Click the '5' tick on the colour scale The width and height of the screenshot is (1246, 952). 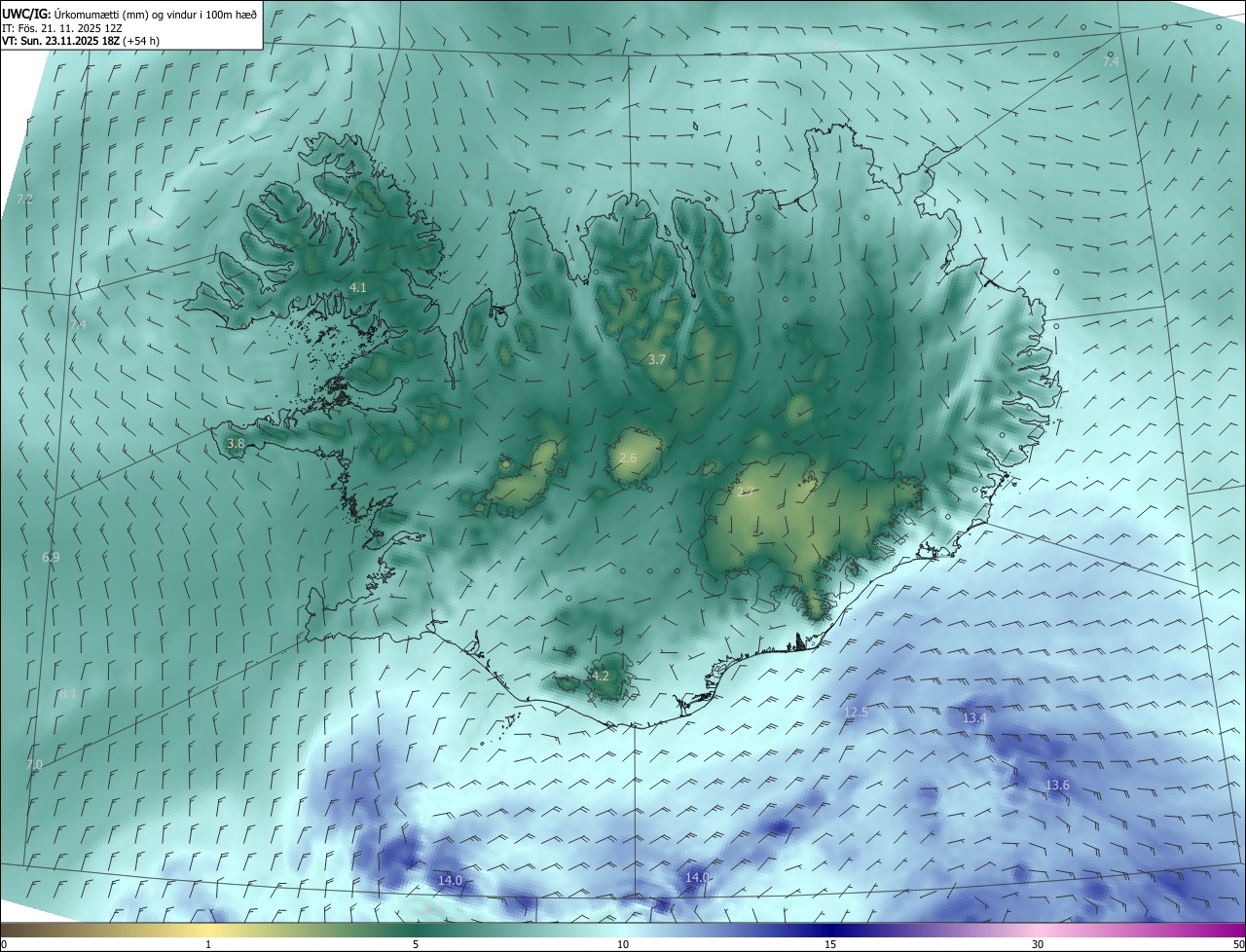pyautogui.click(x=416, y=944)
